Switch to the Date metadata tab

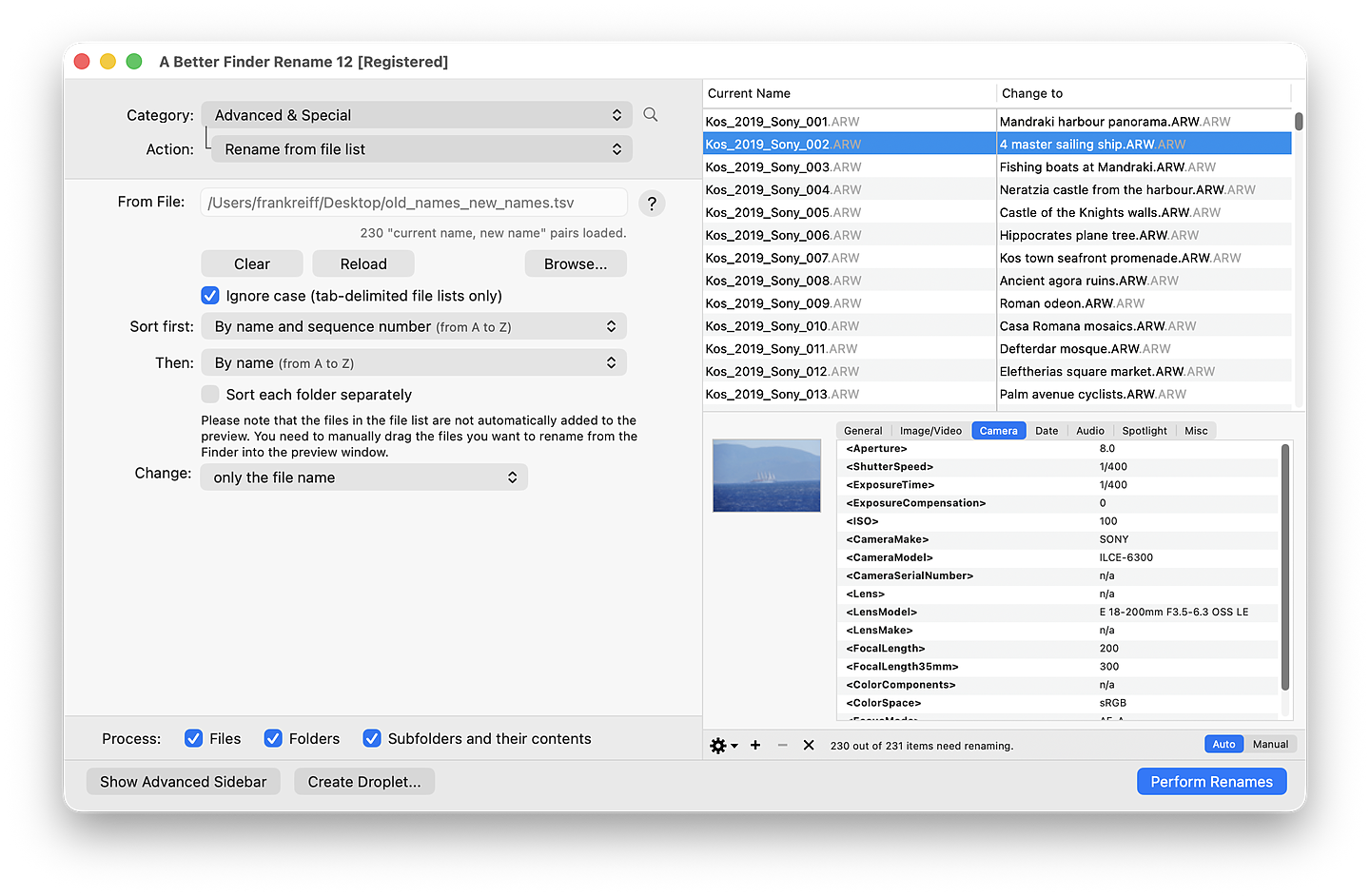(x=1047, y=431)
